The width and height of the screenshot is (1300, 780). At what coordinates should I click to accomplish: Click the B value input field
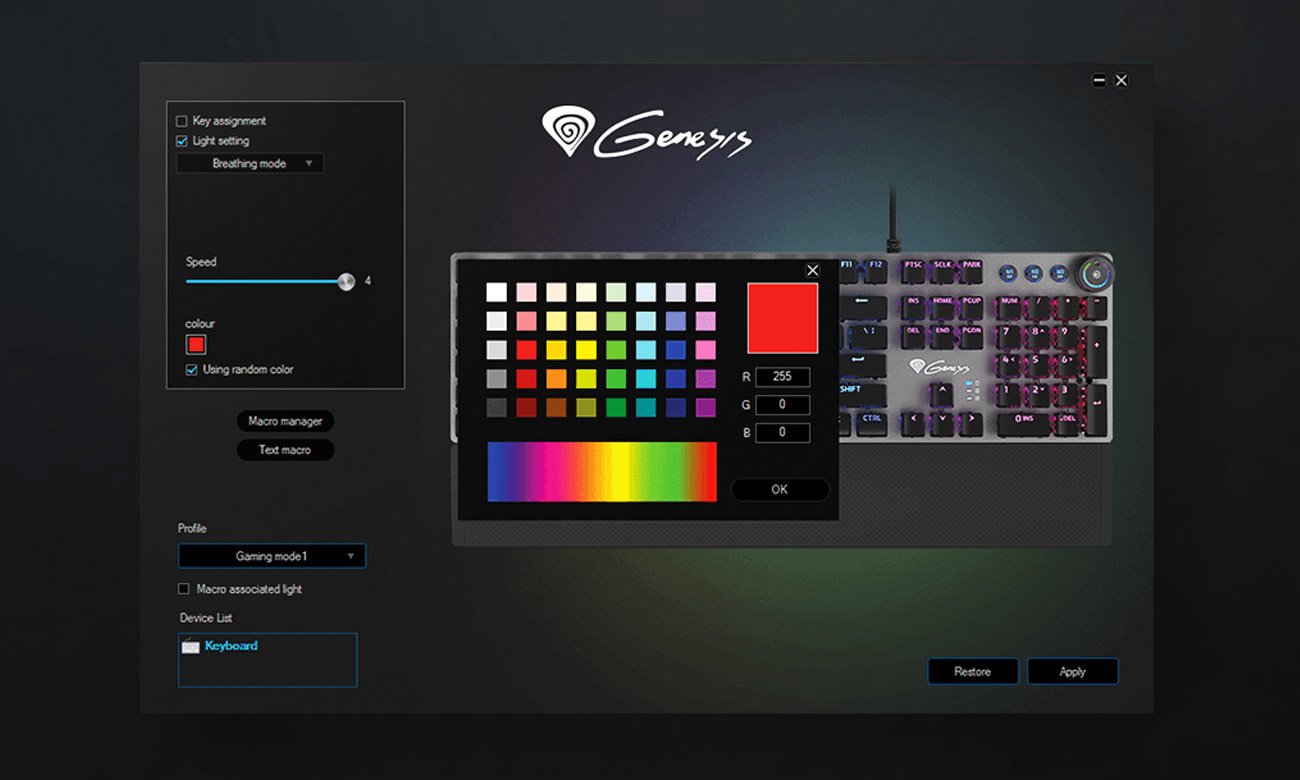point(783,433)
